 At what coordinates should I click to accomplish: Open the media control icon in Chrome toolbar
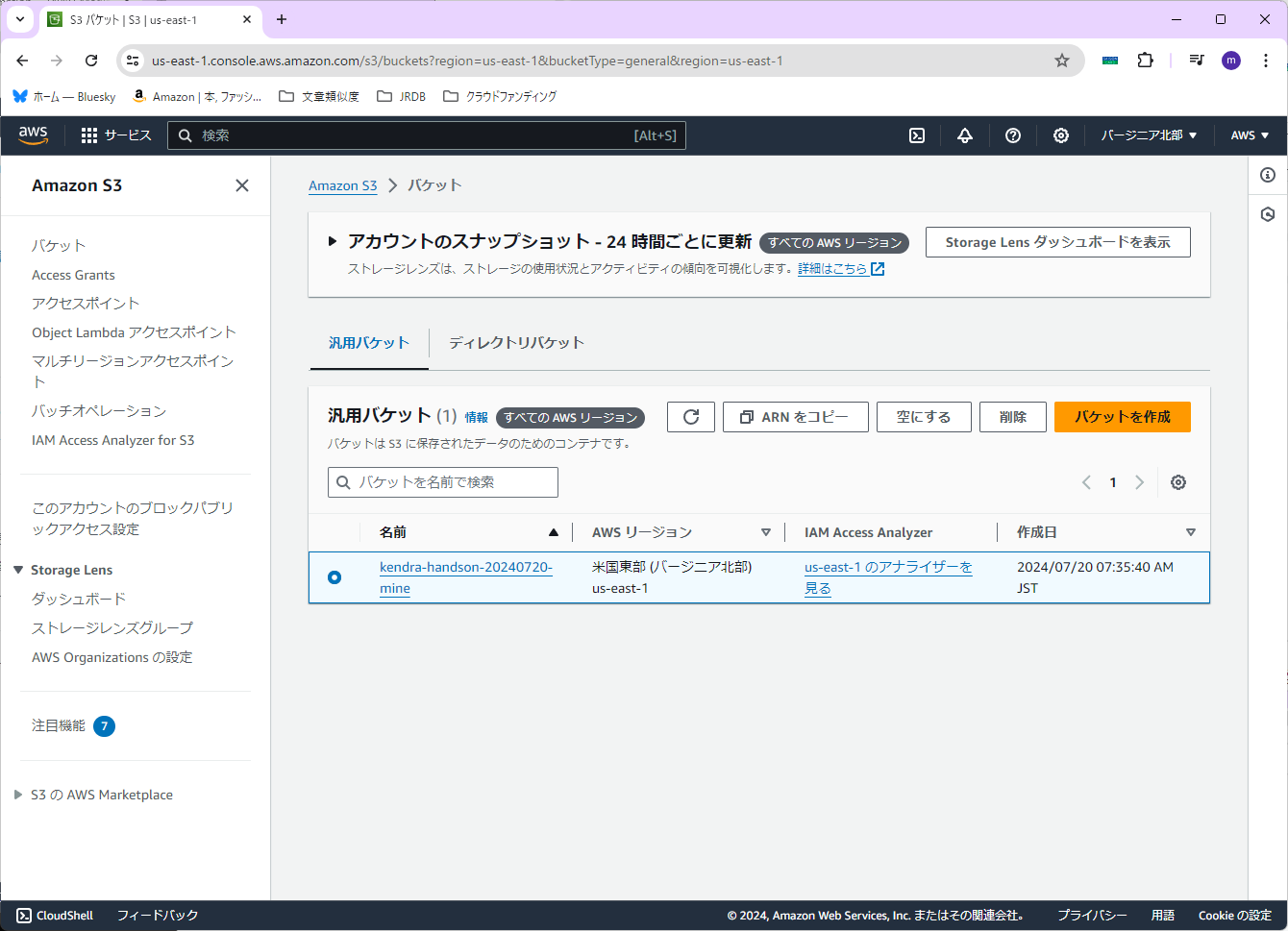pos(1197,61)
